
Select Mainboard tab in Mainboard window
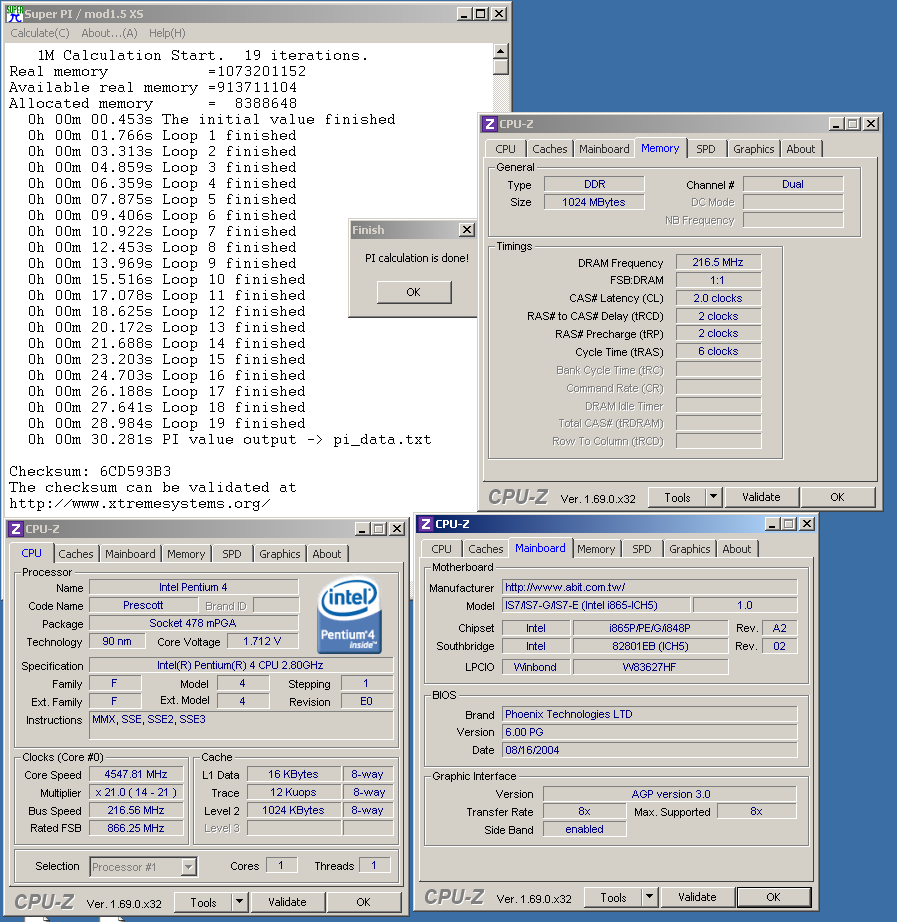click(x=540, y=548)
